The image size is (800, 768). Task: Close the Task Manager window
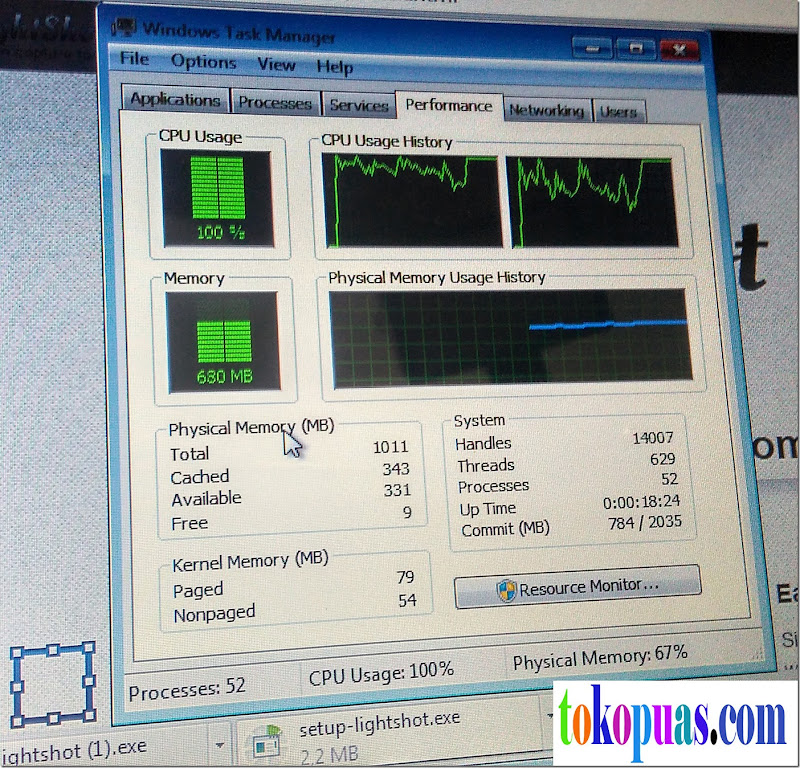click(679, 50)
